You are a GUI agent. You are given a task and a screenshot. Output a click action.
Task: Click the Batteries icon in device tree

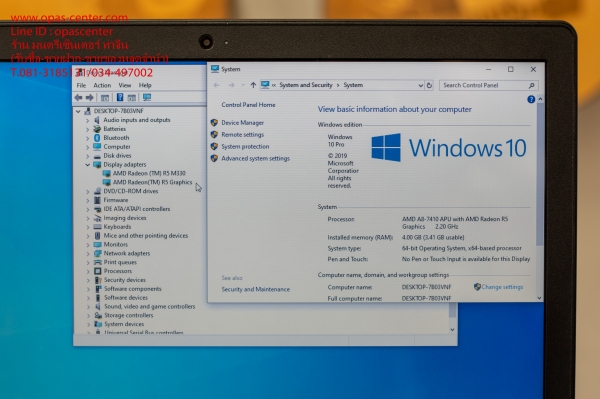tap(97, 129)
